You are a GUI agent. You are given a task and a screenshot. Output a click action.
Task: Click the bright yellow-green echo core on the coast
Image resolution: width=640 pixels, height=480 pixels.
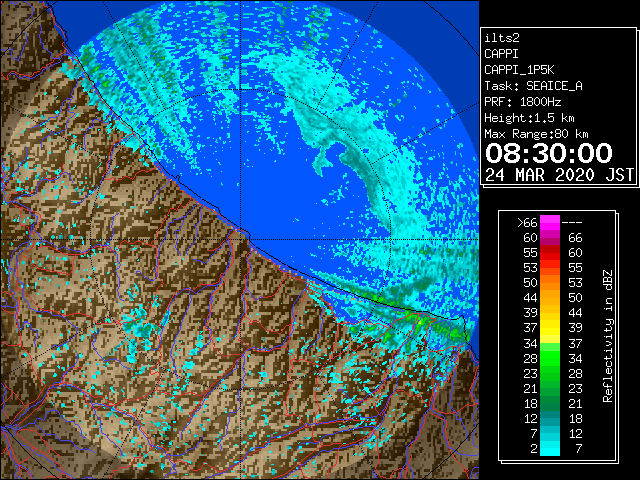(x=419, y=322)
